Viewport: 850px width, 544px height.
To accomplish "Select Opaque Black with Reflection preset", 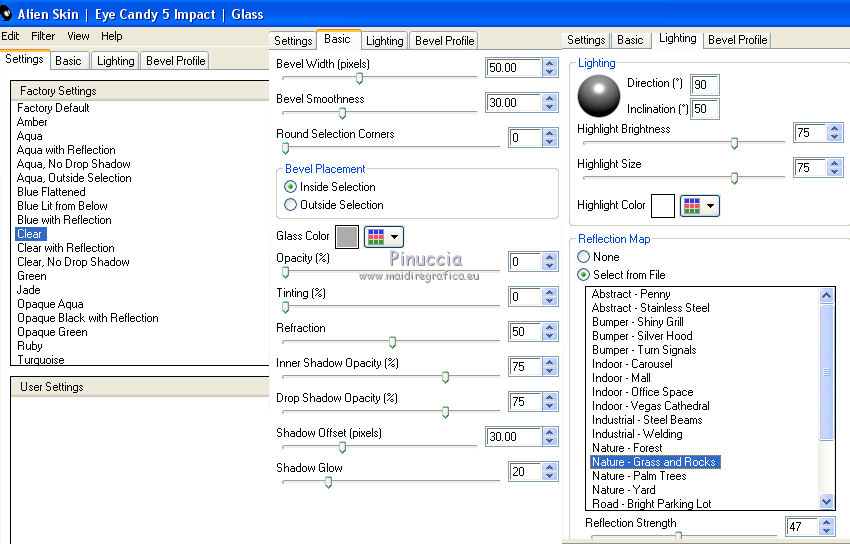I will [88, 318].
